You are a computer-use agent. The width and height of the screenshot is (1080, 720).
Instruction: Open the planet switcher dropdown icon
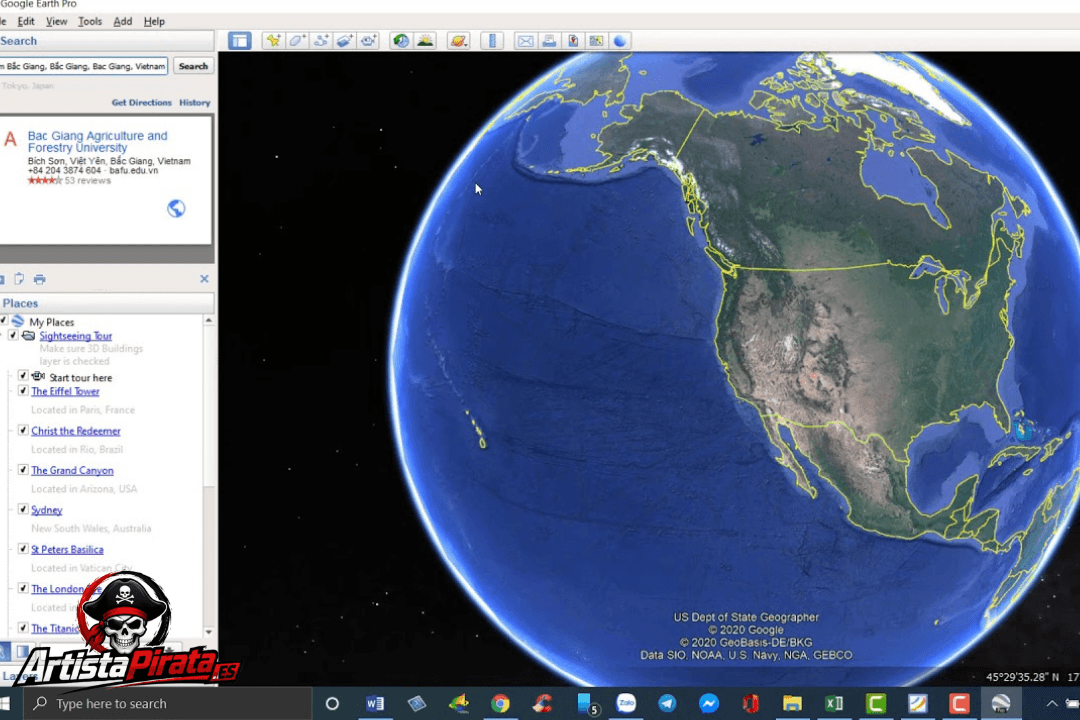458,41
